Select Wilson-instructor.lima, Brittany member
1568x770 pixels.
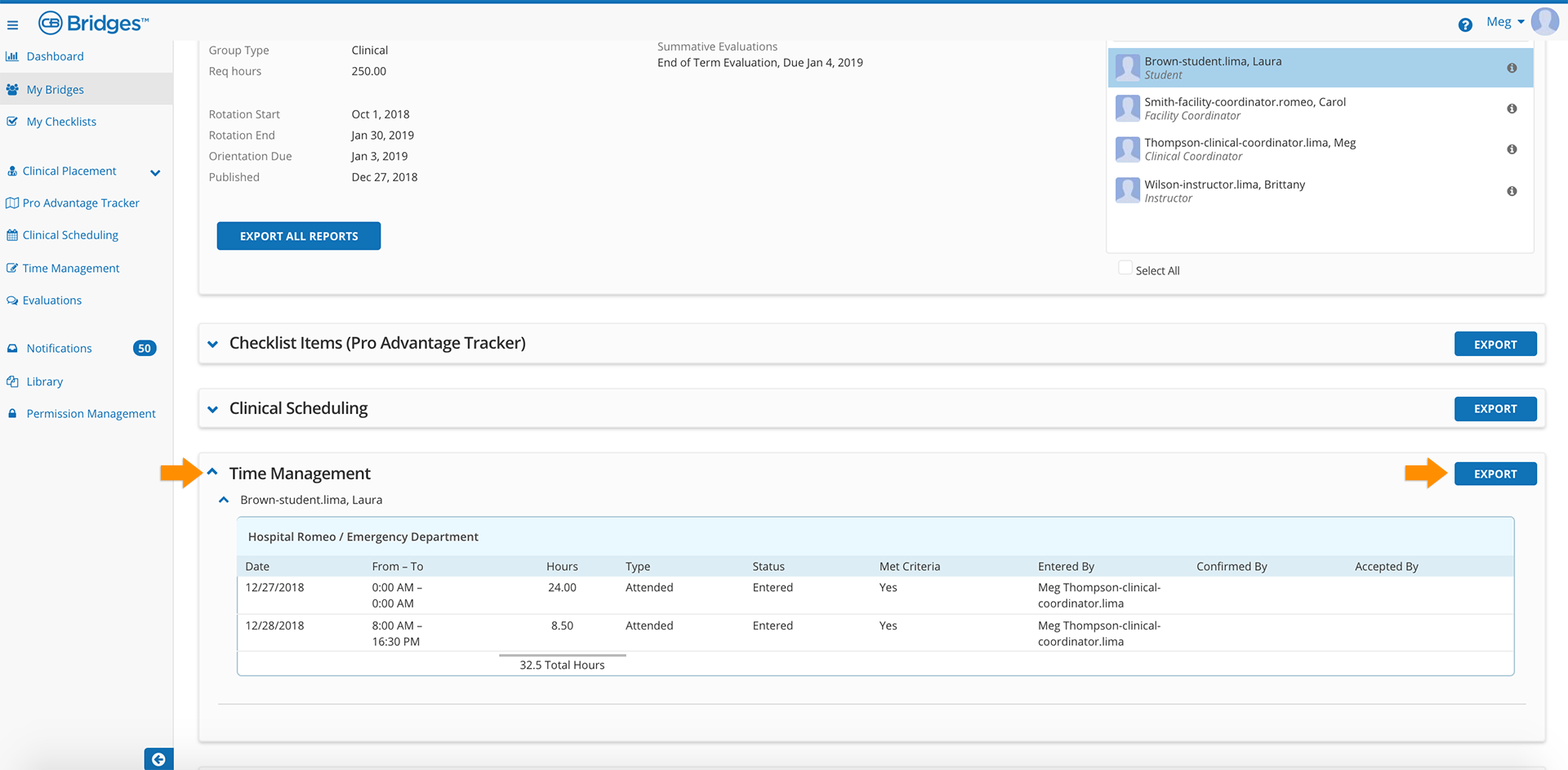click(1321, 191)
